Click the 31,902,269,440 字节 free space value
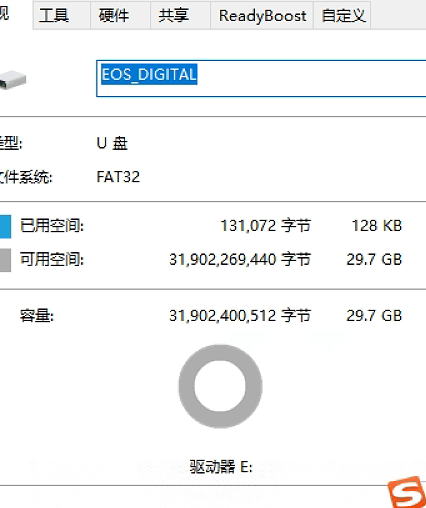 [240, 259]
